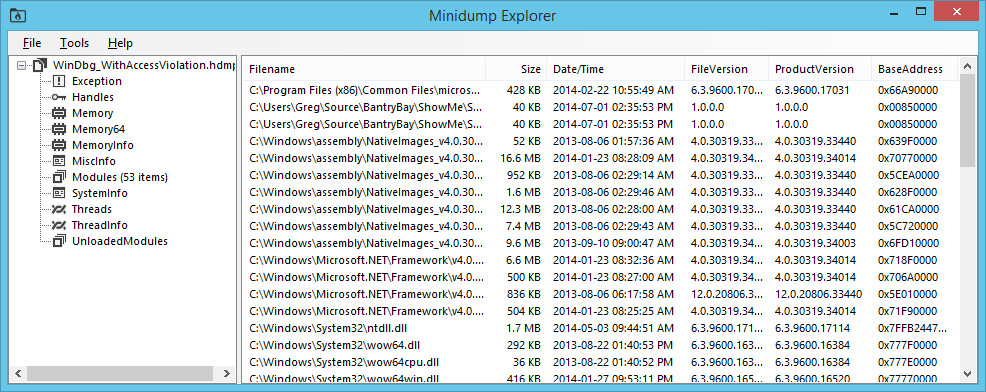Click date 2014-01-23 08:32:36 AM
This screenshot has width=986, height=392.
pyautogui.click(x=613, y=260)
